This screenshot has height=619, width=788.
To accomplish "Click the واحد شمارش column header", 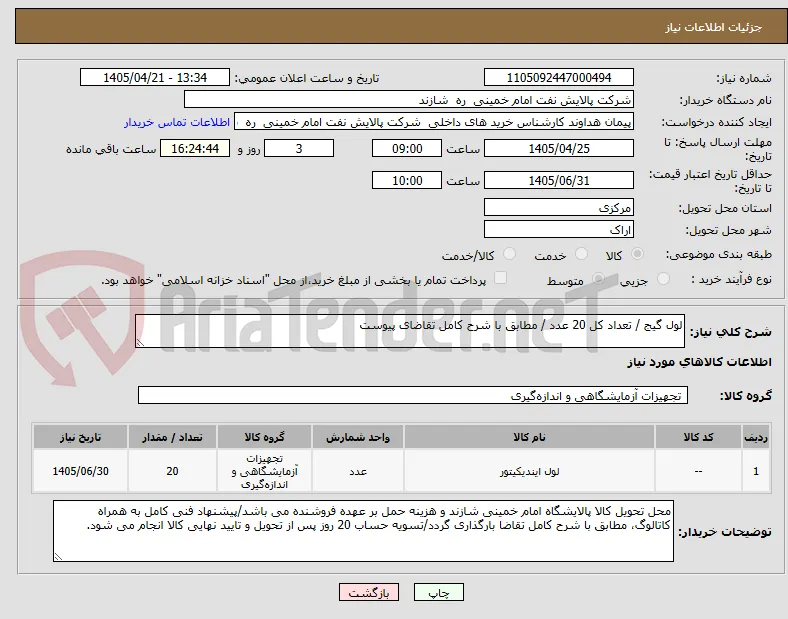I will (358, 437).
